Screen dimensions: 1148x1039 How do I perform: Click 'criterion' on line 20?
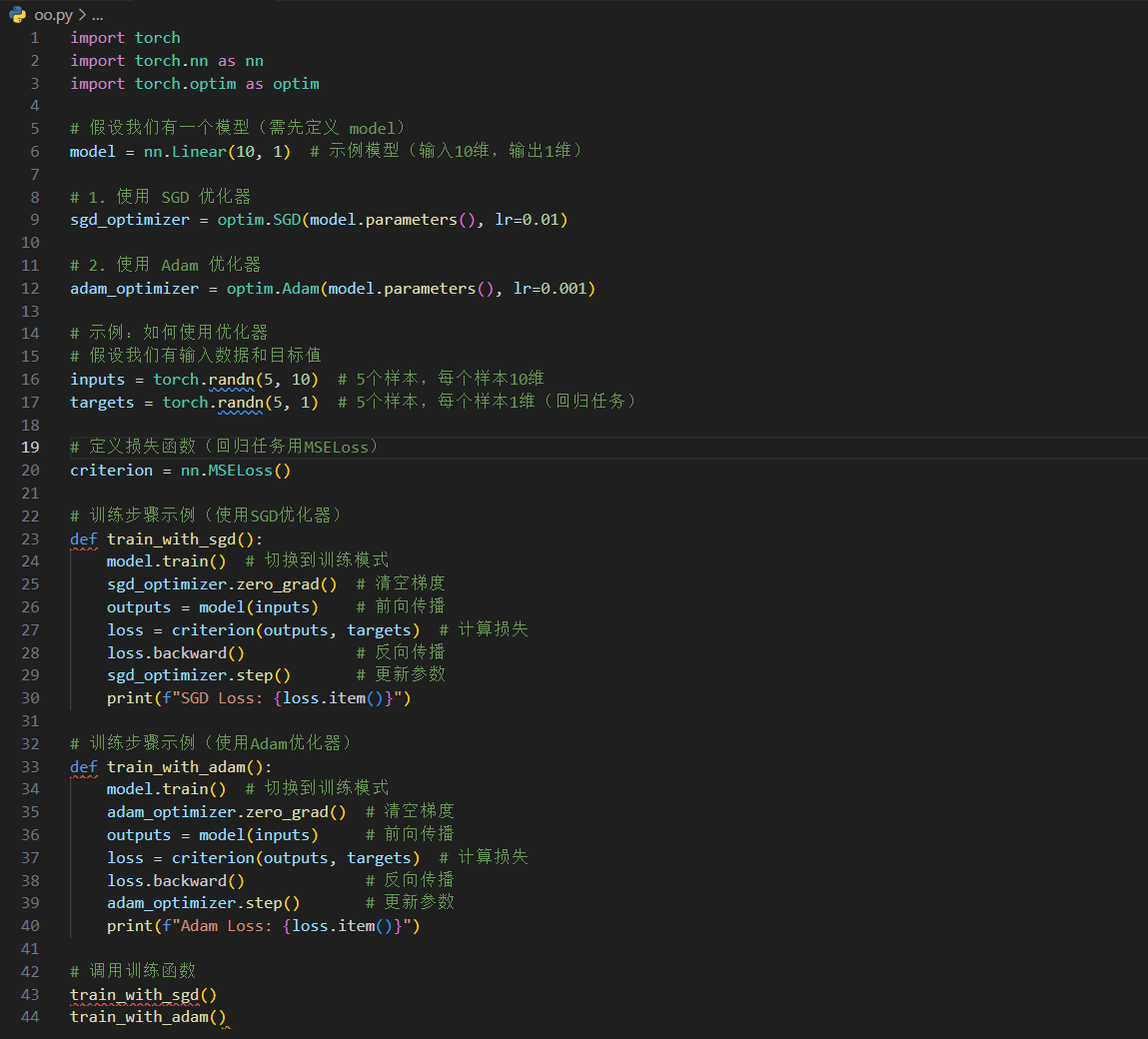tap(111, 471)
